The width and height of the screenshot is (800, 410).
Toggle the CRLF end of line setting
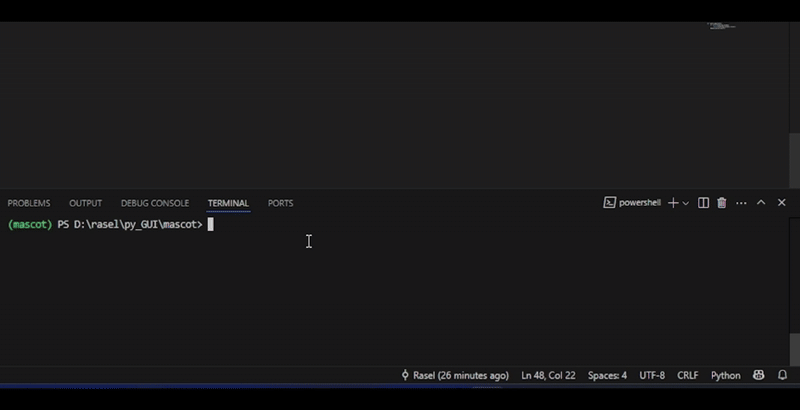(x=688, y=376)
